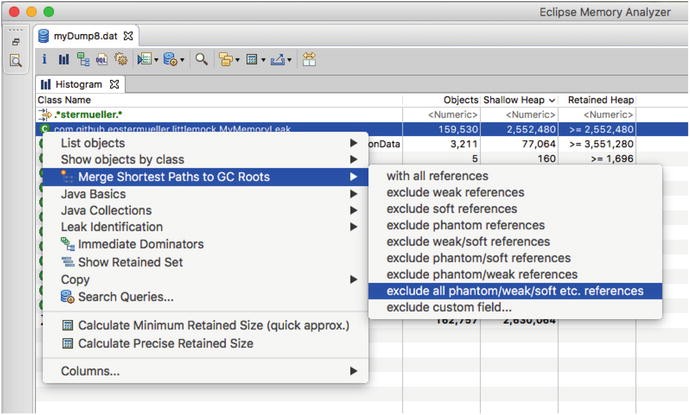
Task: Click the Show Retained Set icon
Action: [x=68, y=262]
